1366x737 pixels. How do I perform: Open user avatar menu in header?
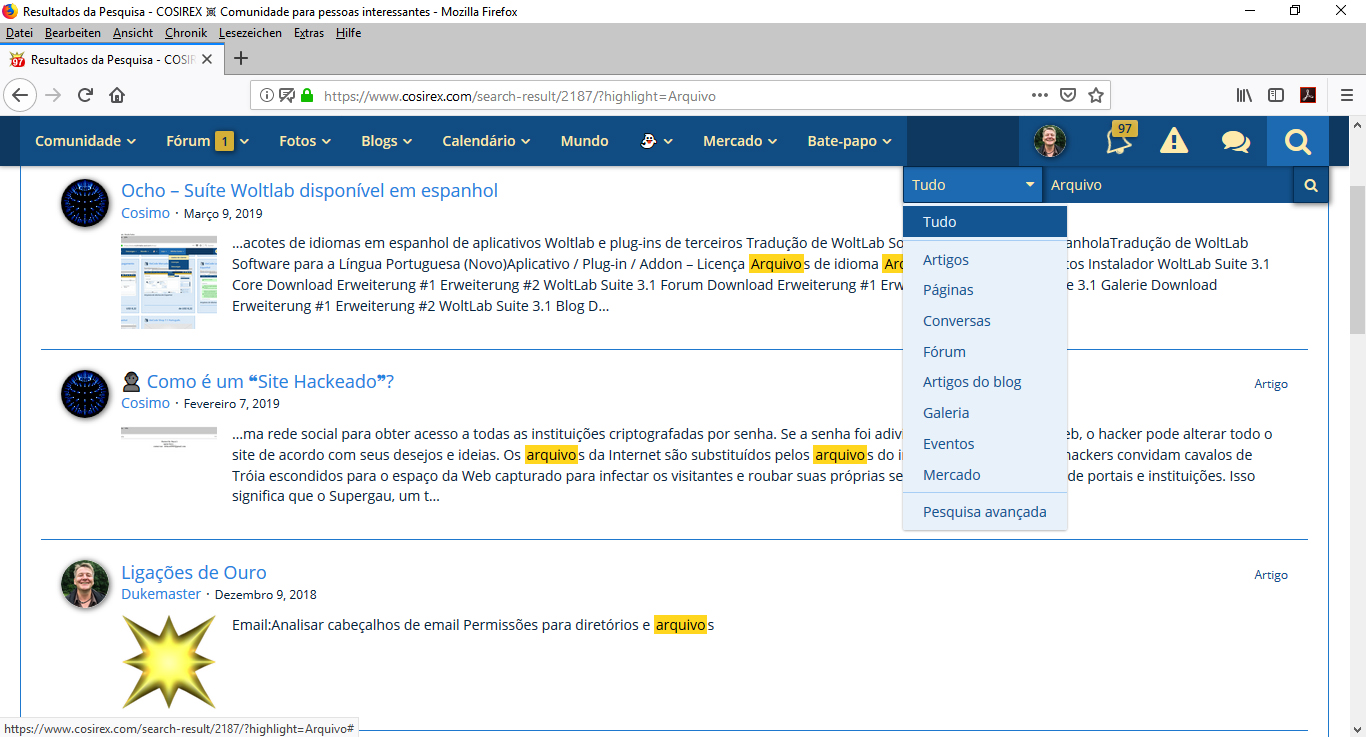[x=1050, y=141]
